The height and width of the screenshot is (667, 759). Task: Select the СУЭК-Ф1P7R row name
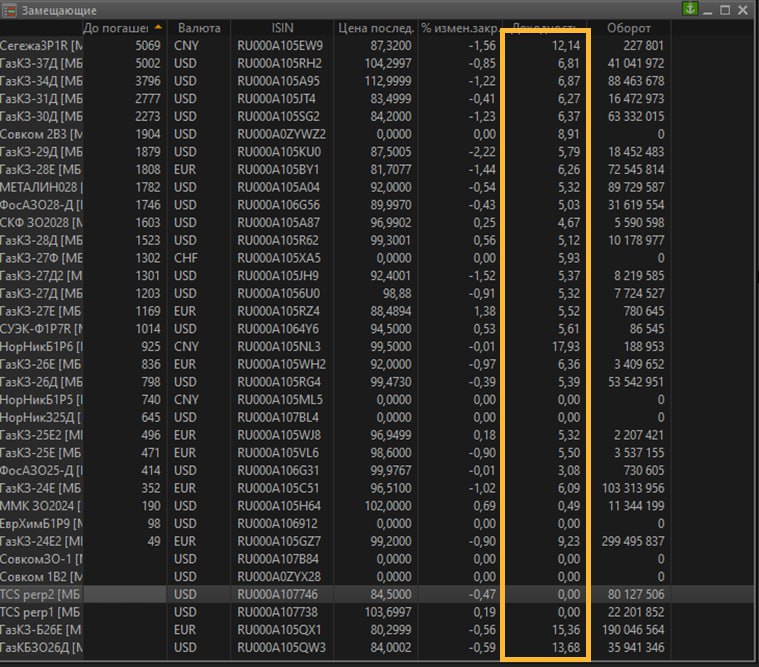pos(41,329)
